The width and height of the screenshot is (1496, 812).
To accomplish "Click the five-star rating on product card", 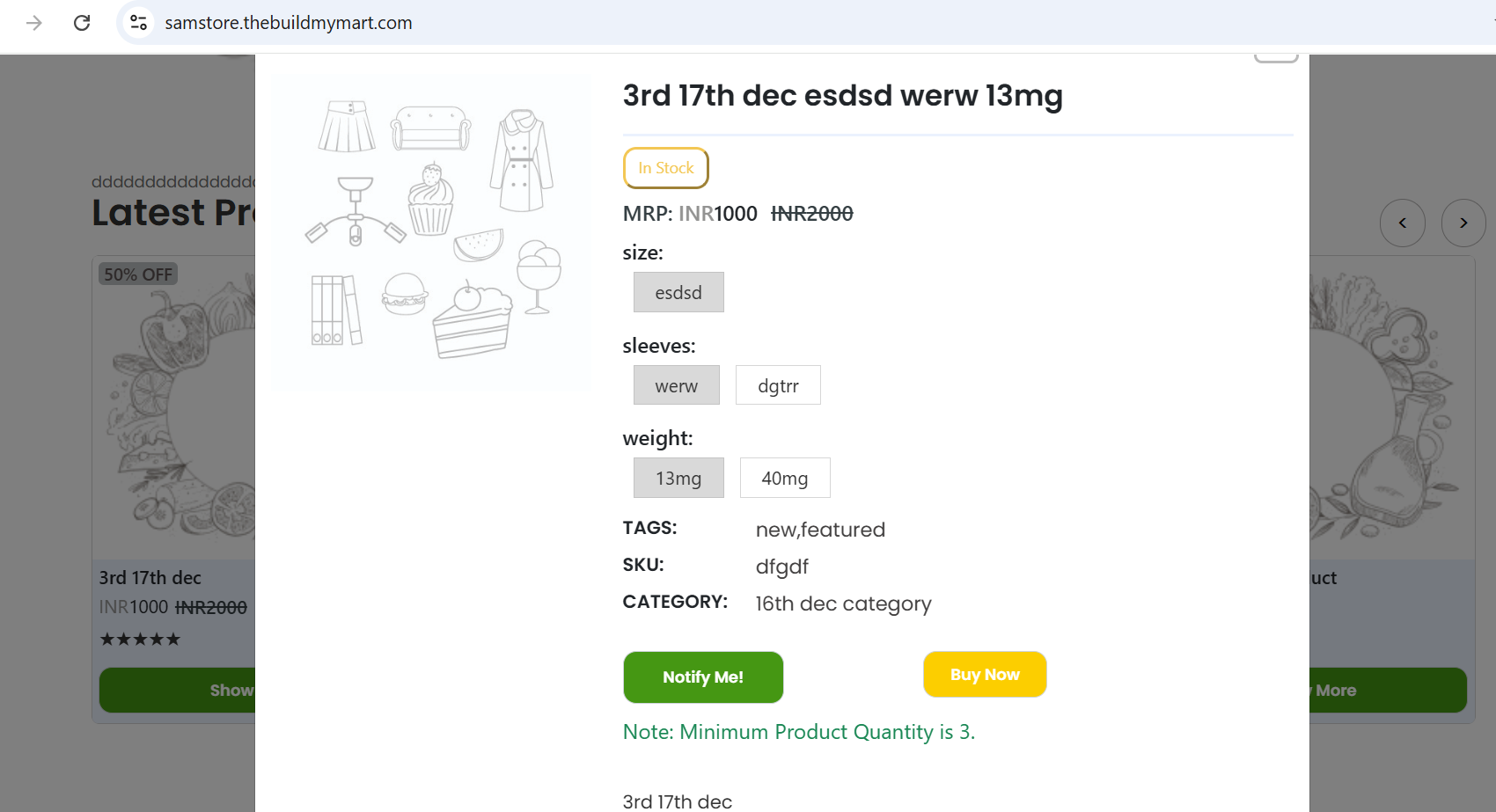I will pyautogui.click(x=140, y=640).
